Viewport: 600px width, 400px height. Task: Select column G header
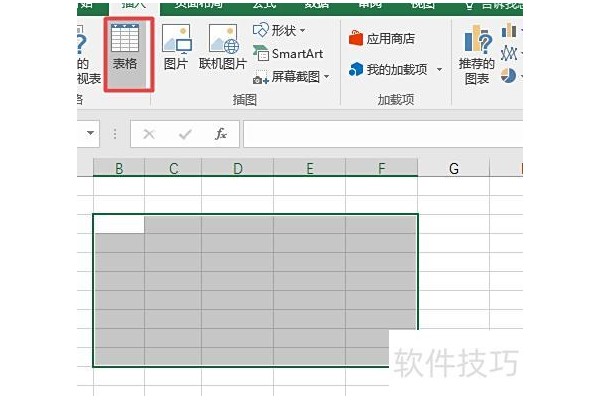(x=454, y=168)
